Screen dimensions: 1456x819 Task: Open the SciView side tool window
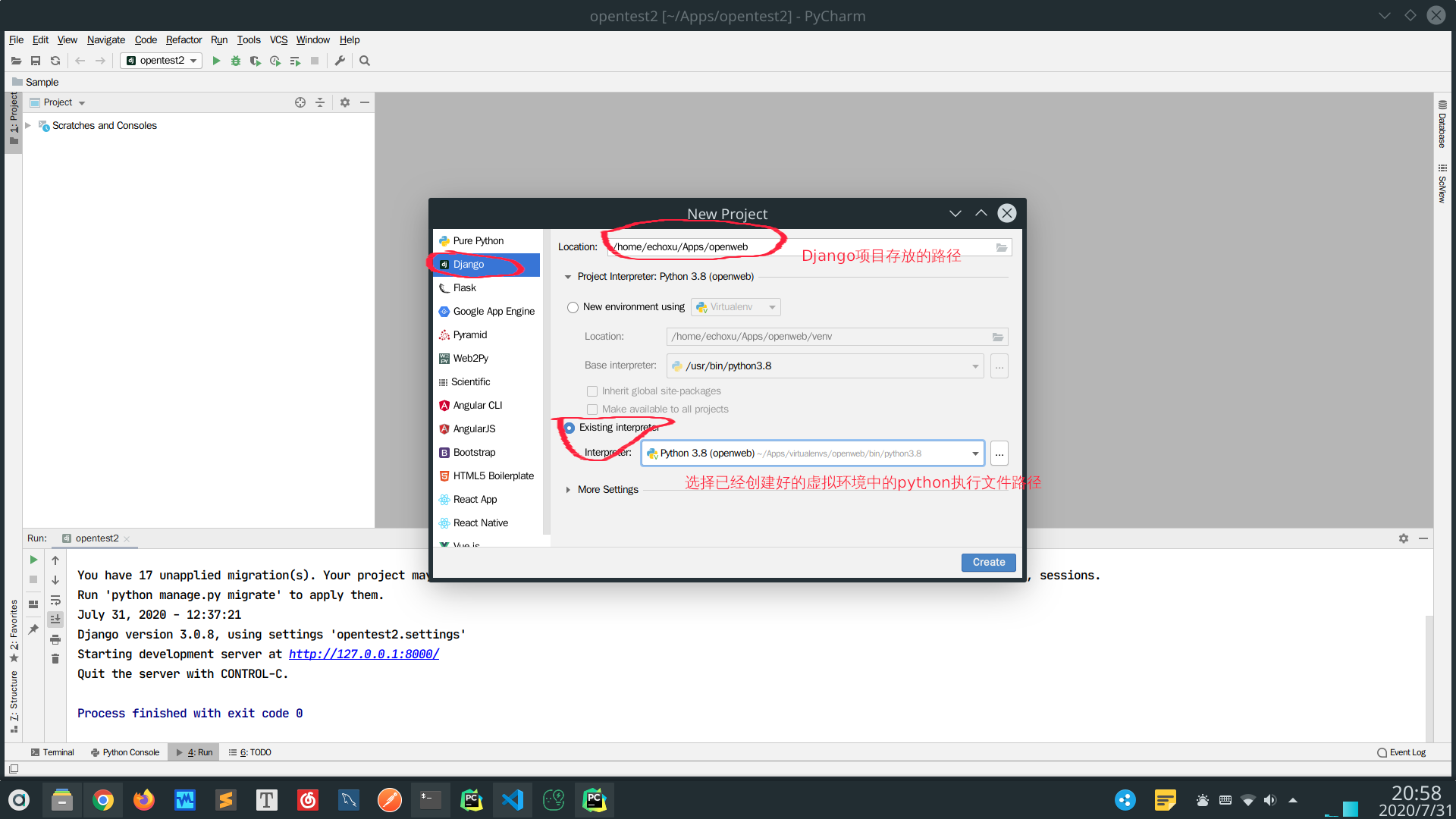(x=1442, y=183)
